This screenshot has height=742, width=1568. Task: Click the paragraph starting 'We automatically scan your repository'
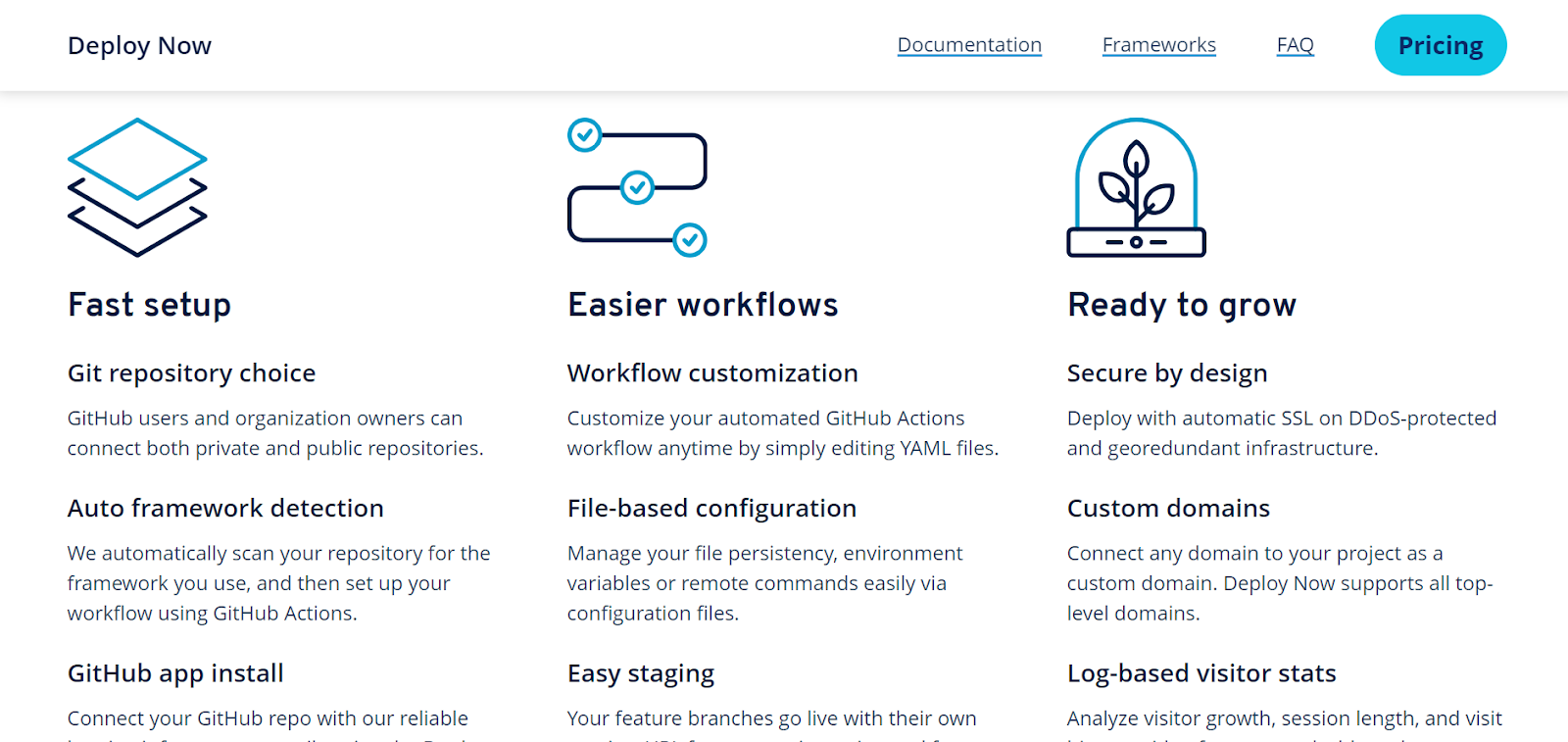(x=279, y=583)
